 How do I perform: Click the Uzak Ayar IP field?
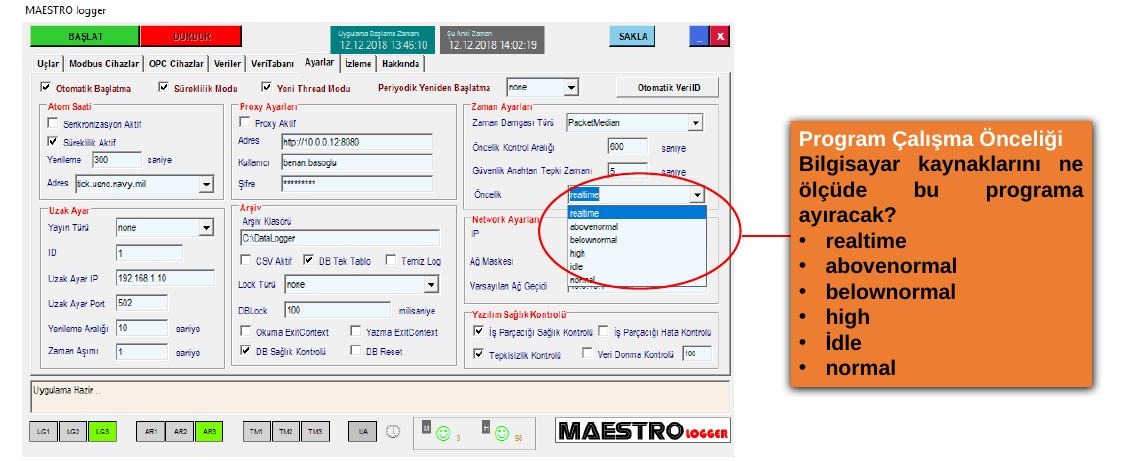coord(165,278)
